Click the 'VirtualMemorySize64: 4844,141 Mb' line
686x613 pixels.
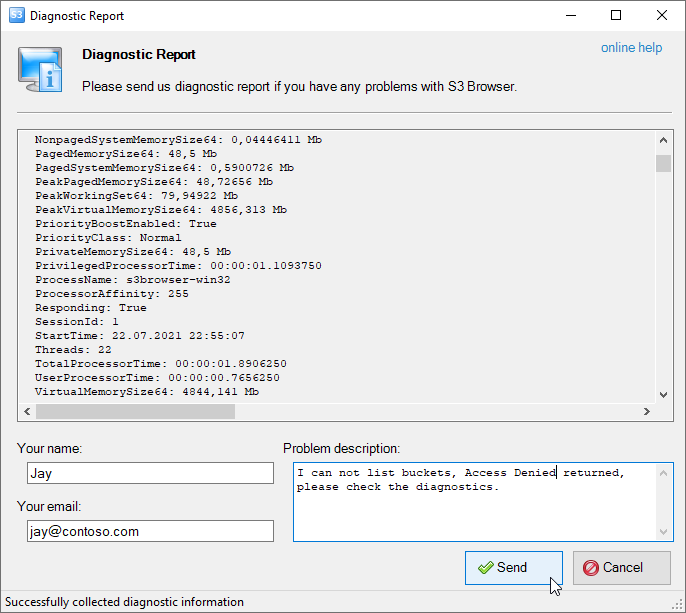click(147, 392)
